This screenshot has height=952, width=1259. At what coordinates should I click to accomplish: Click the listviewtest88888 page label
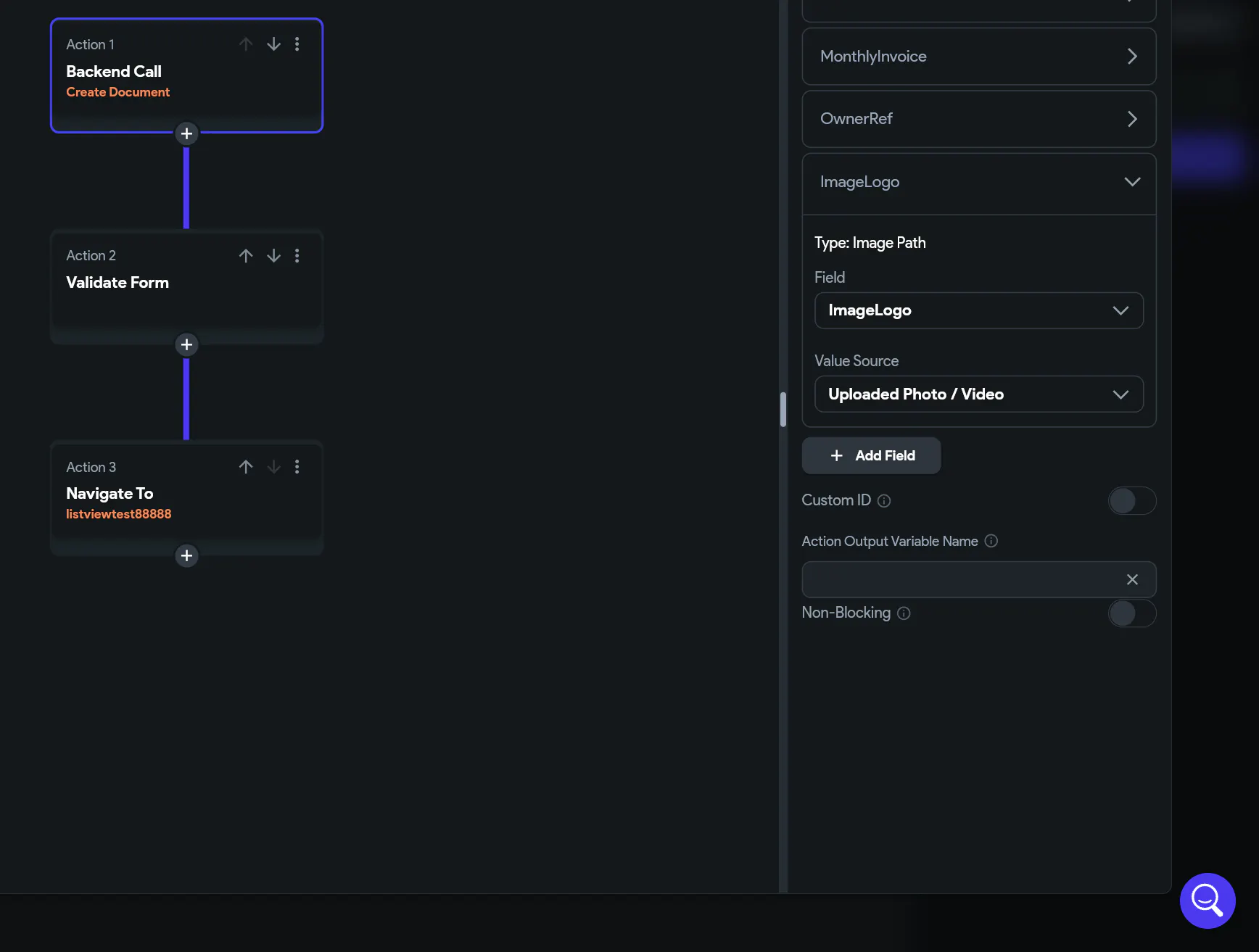[x=118, y=514]
